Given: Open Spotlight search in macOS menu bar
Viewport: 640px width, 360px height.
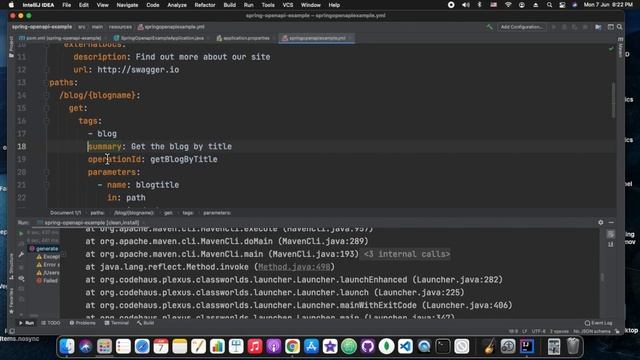Looking at the screenshot, I should click(x=549, y=5).
